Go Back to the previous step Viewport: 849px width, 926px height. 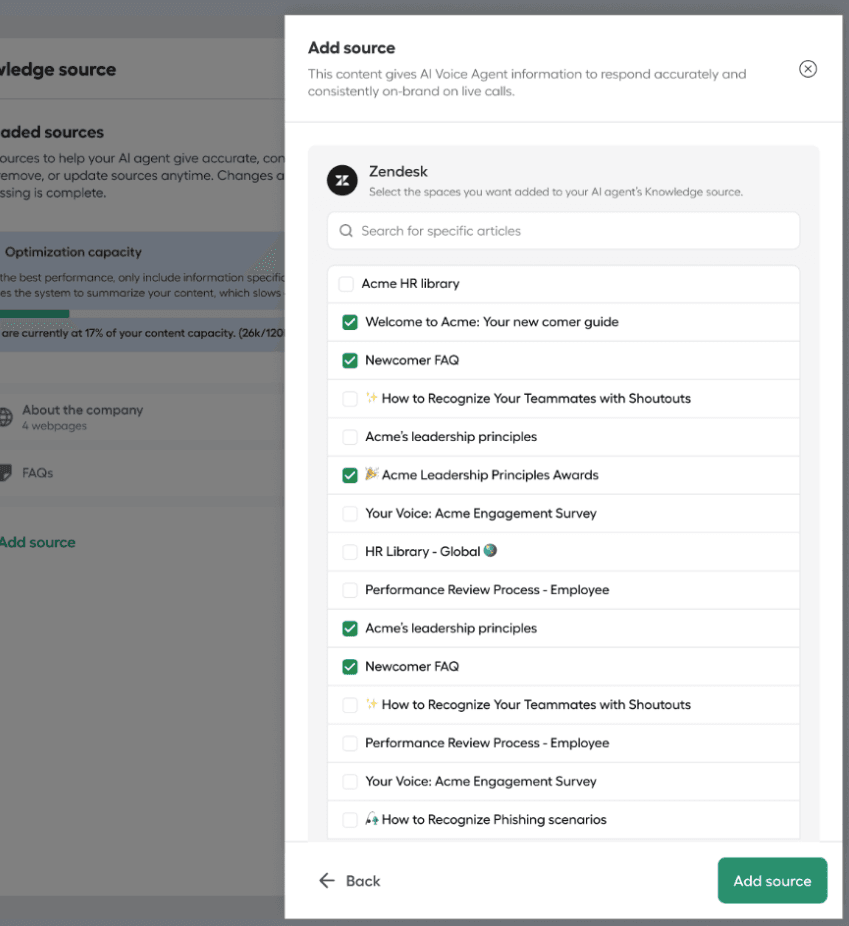pyautogui.click(x=350, y=881)
